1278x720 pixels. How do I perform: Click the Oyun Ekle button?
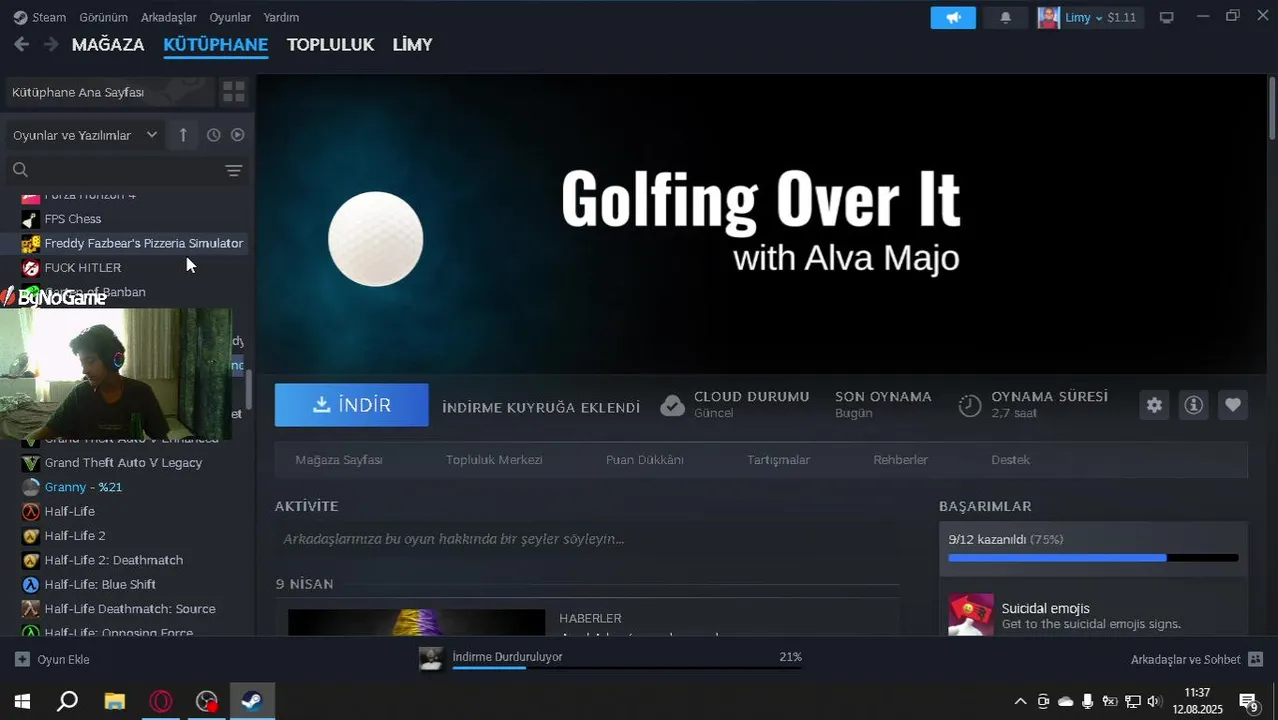pos(52,660)
